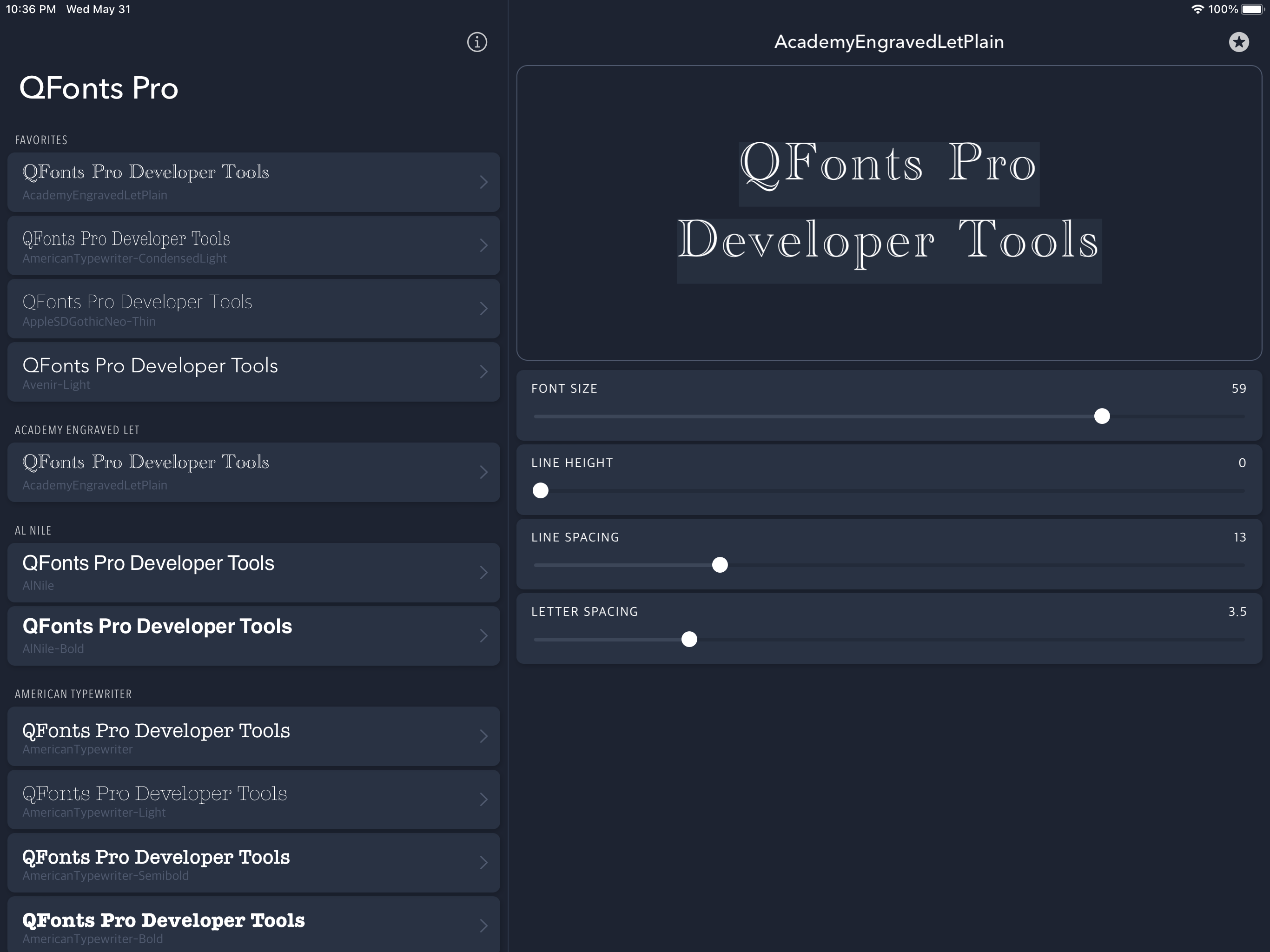Image resolution: width=1270 pixels, height=952 pixels.
Task: Click the AL NILE section header
Action: coord(33,530)
